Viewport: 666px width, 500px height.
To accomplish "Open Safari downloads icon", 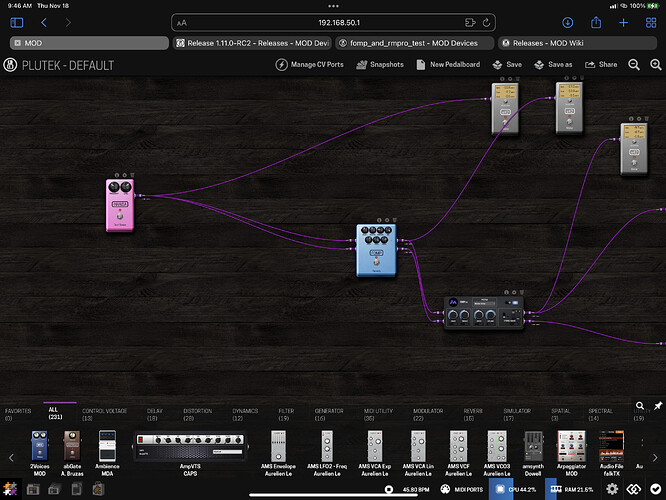I will pyautogui.click(x=567, y=23).
